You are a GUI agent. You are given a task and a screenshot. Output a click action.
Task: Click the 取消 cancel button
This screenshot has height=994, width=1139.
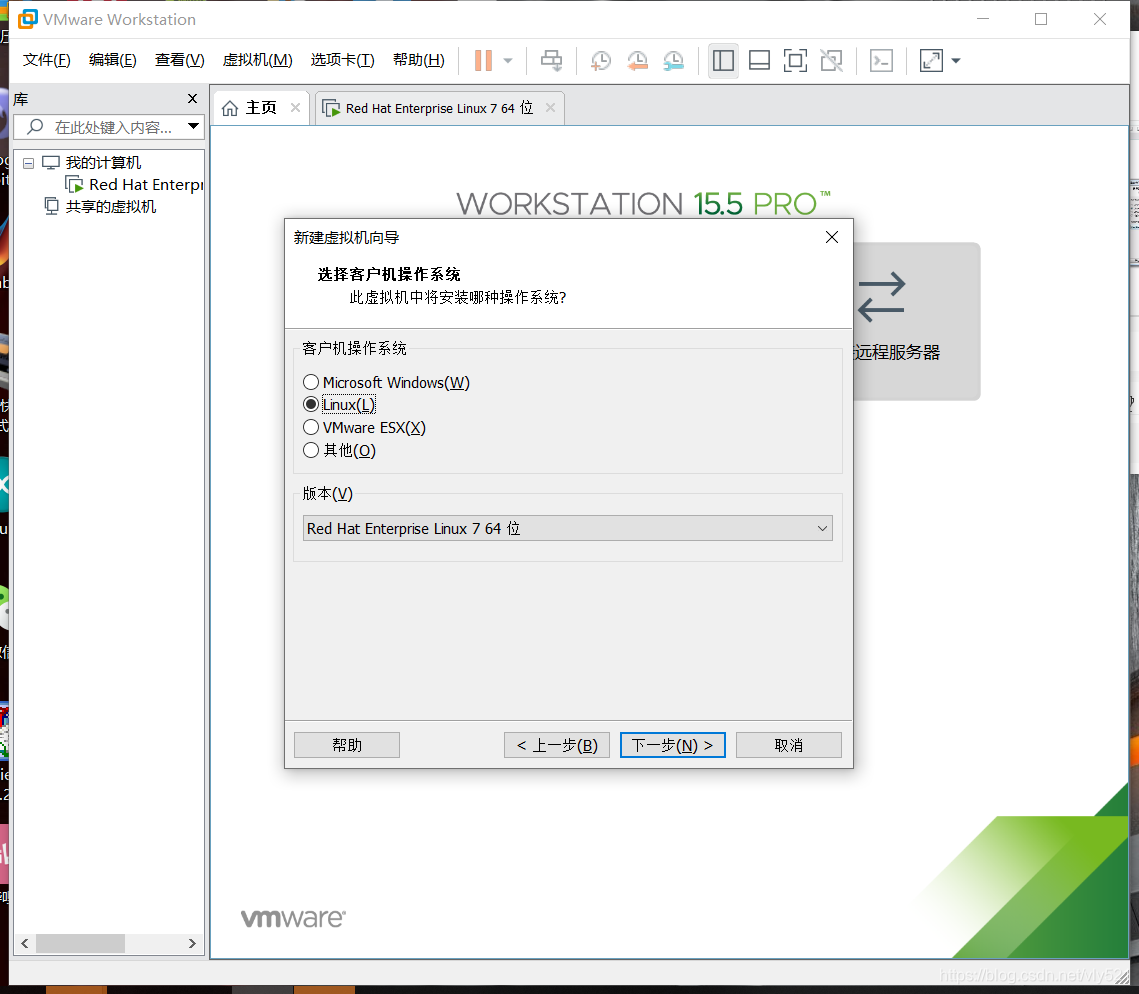[x=789, y=745]
